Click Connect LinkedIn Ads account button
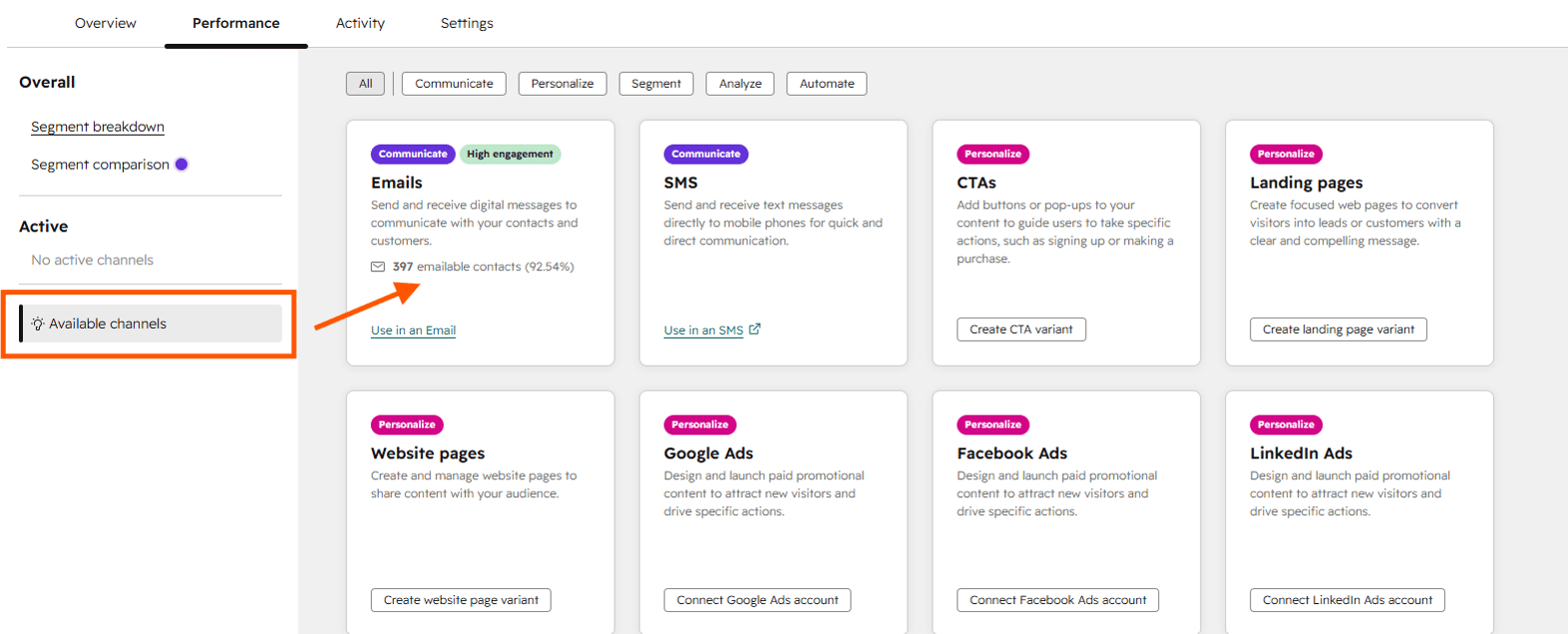Screen dimensions: 1568x634 (x=1348, y=600)
